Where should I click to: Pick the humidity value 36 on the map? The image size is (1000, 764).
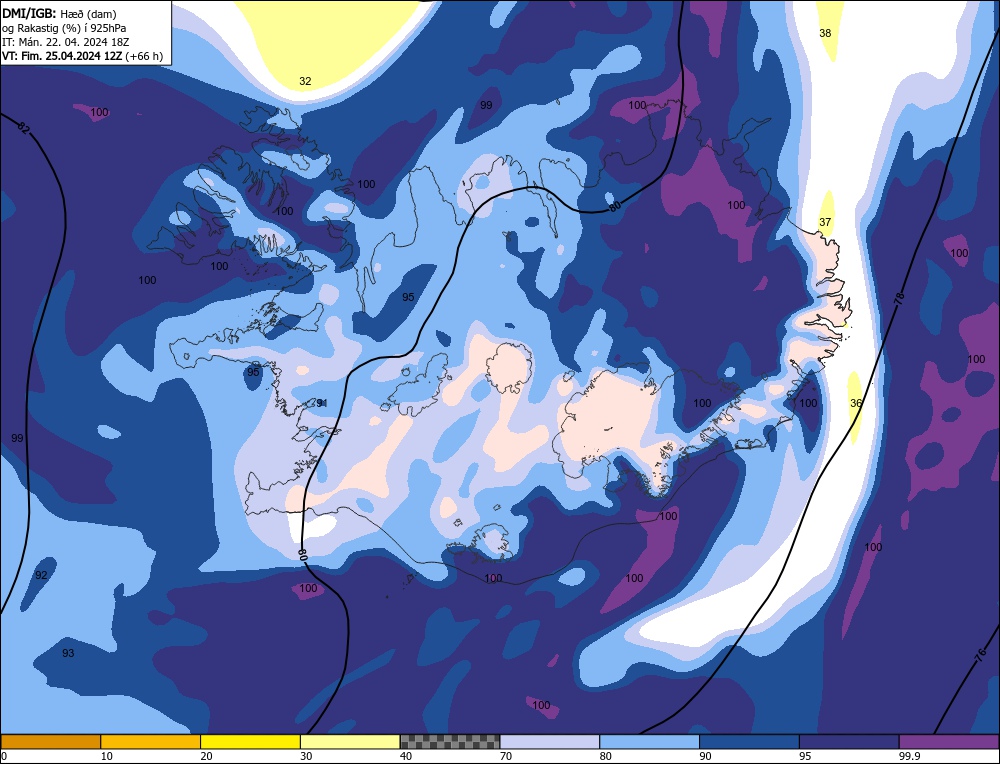click(x=856, y=403)
